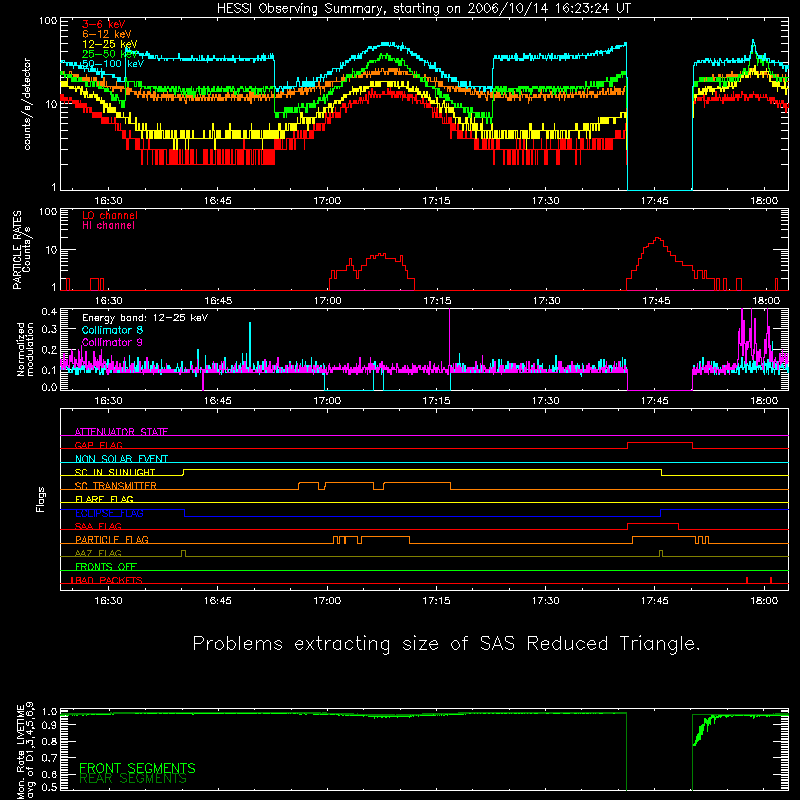Screen dimensions: 800x800
Task: Select the FRONT SEGMENTS legend label
Action: point(137,768)
